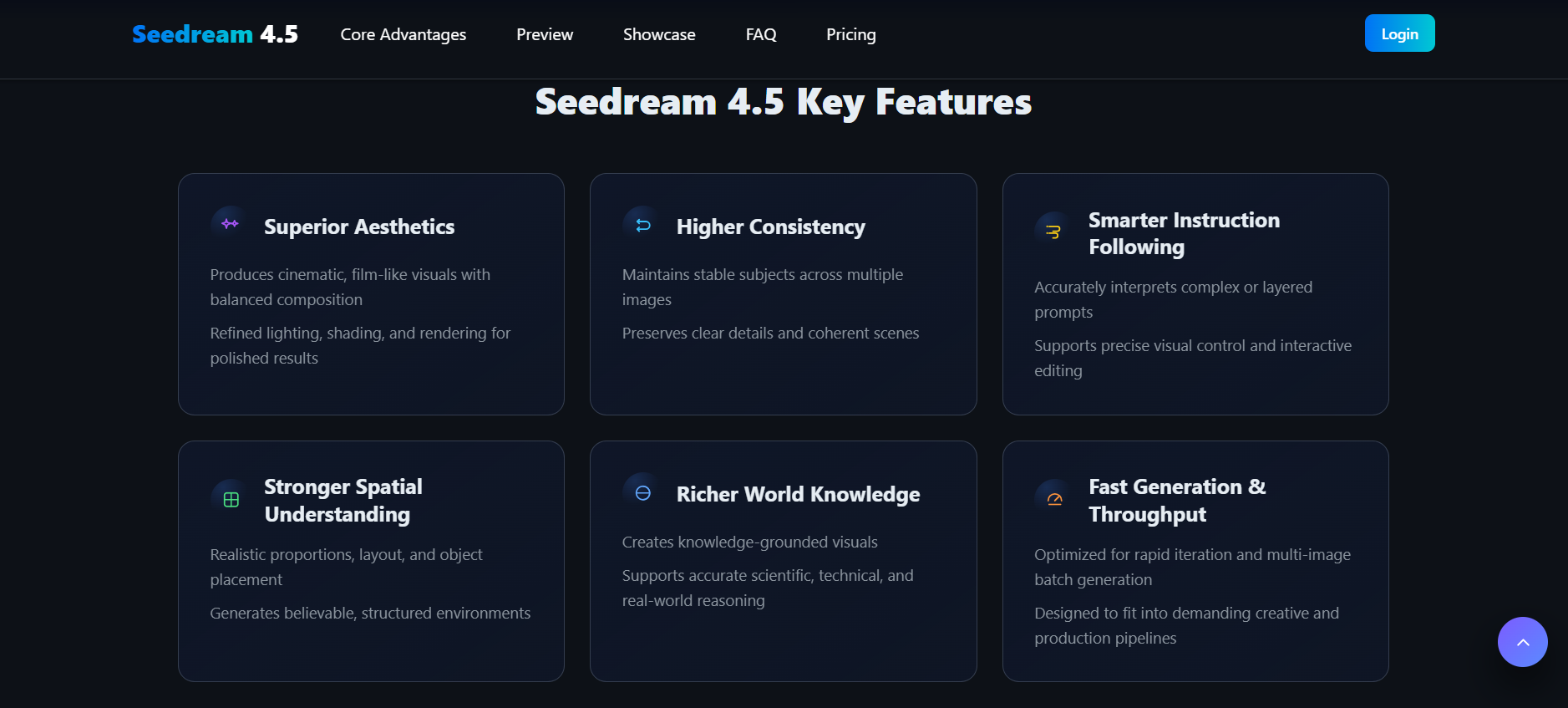Open the Pricing page

point(850,34)
